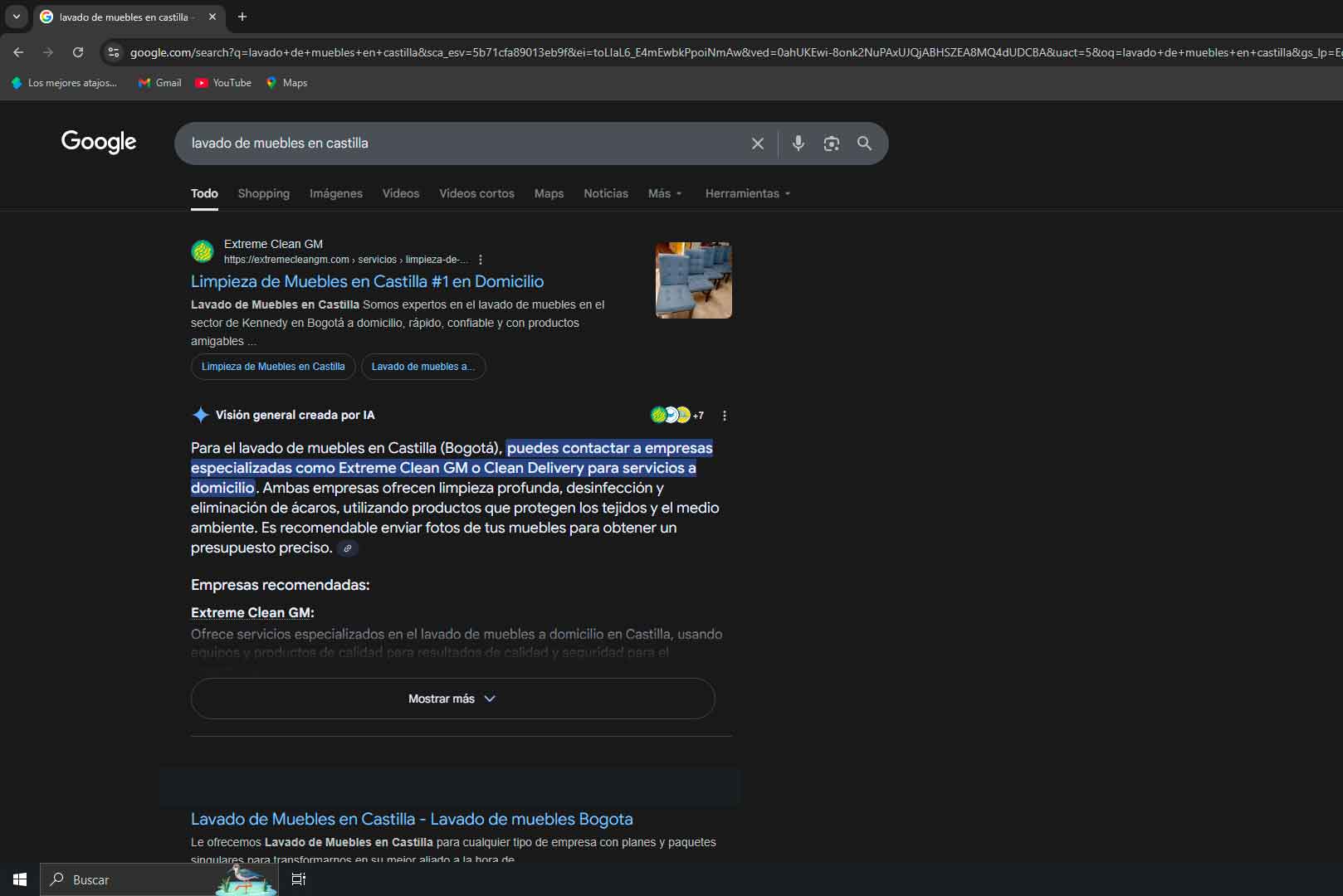Screen dimensions: 1343x896
Task: Click the extremecleangm.com URL breadcrumb
Action: [346, 260]
